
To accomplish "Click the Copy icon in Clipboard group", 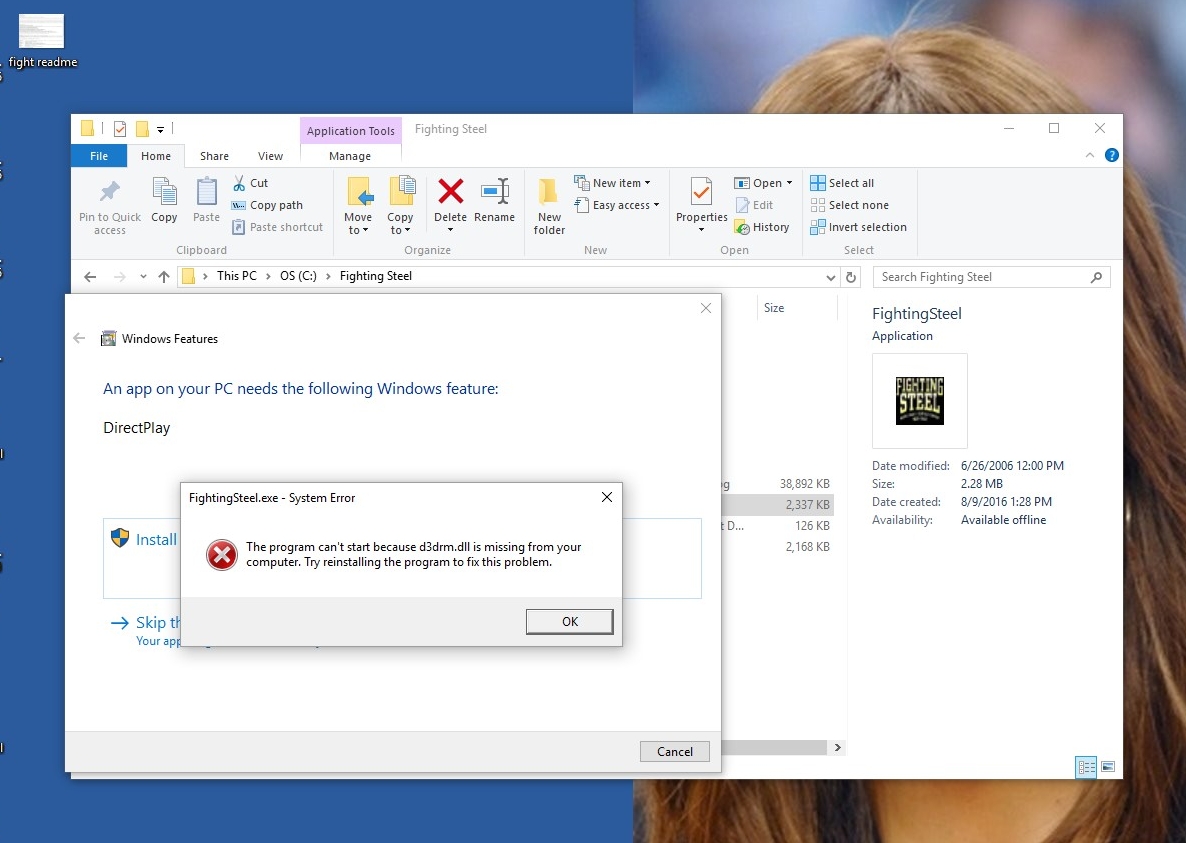I will tap(164, 192).
